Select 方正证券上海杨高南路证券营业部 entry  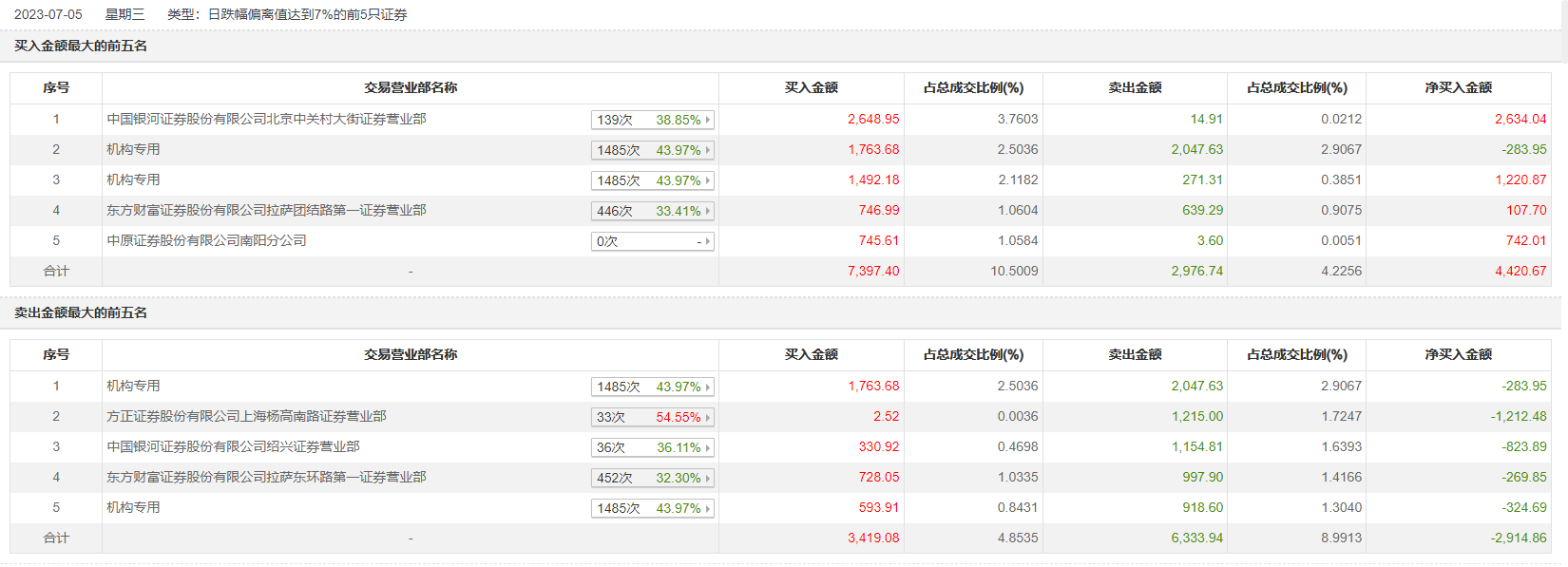pos(246,416)
